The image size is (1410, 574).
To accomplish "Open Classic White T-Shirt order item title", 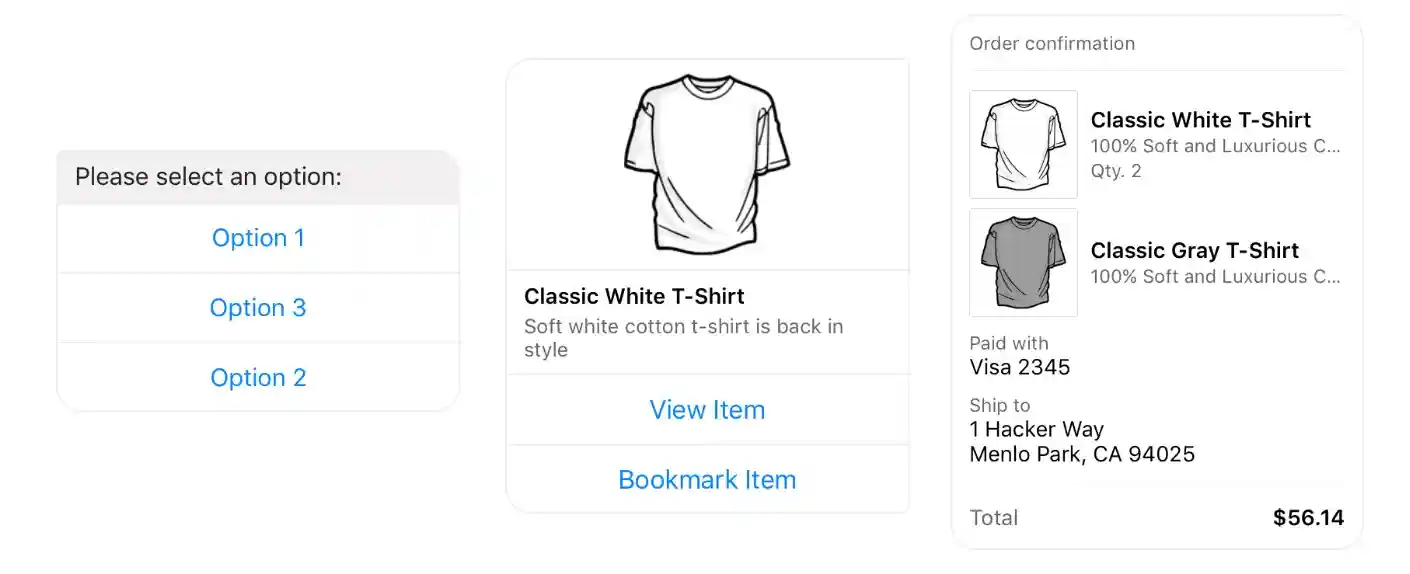I will 1200,120.
